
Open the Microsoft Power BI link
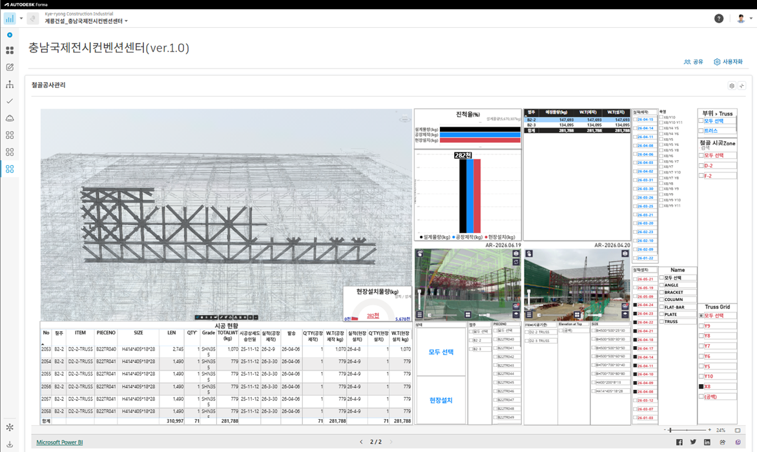coord(60,442)
